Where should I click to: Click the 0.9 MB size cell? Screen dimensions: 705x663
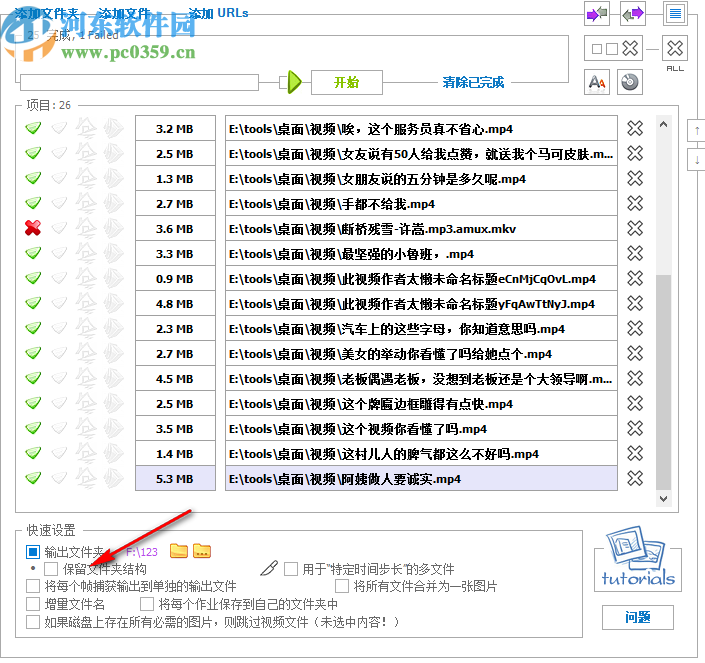(175, 279)
